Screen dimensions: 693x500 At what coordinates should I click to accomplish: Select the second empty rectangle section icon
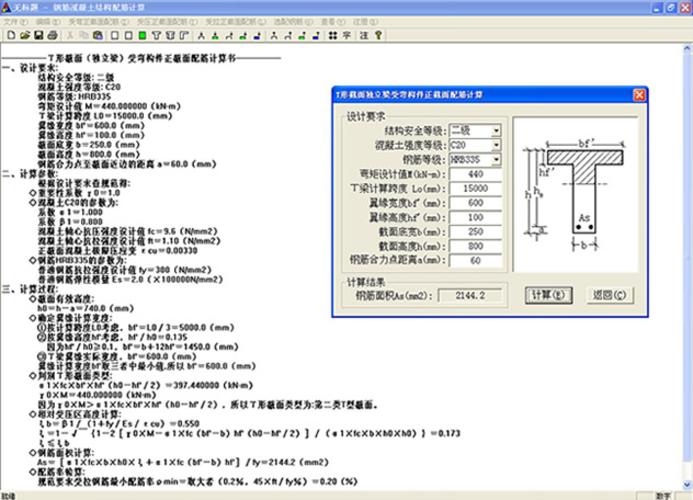(128, 35)
